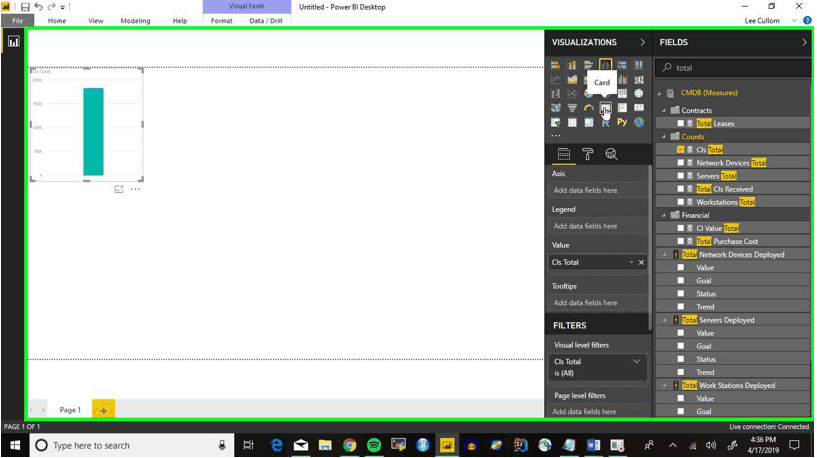Select the Line chart visualization

point(555,80)
